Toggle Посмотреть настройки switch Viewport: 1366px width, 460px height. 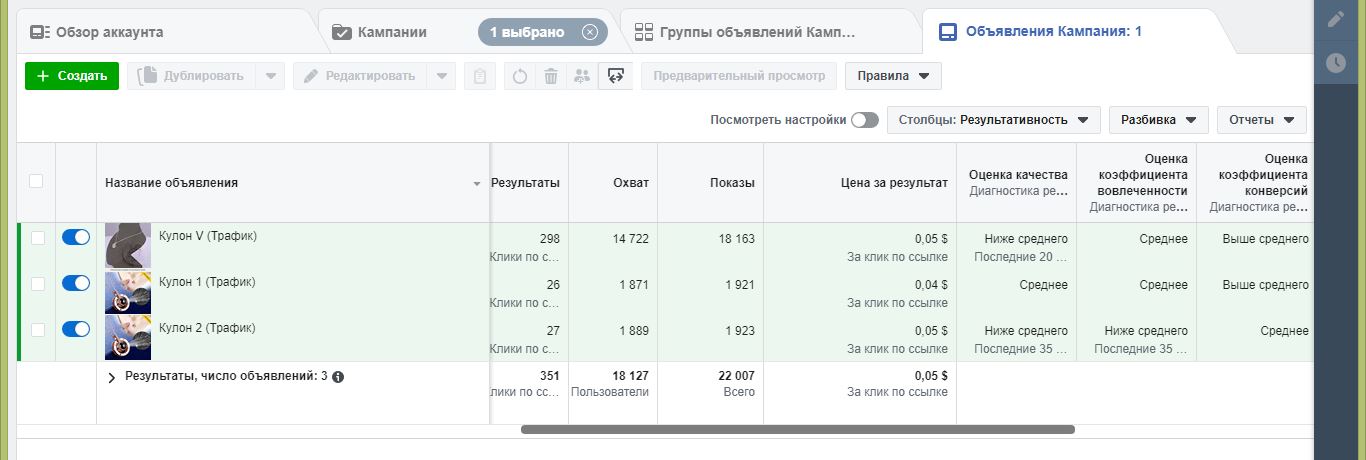point(865,120)
